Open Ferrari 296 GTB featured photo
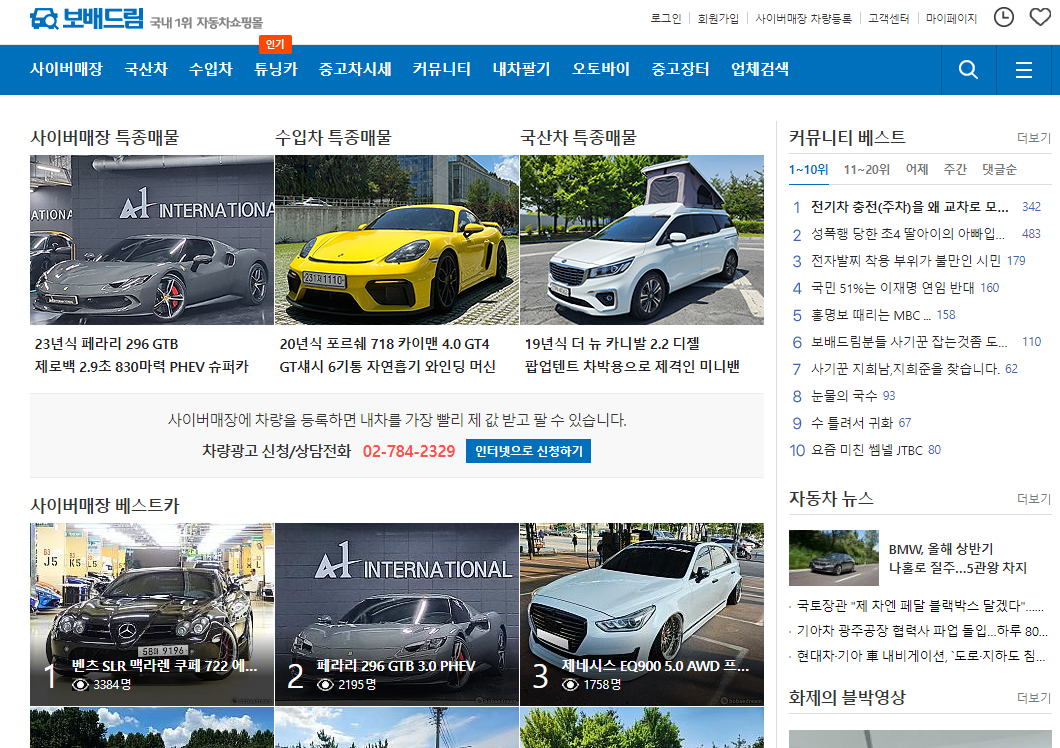Screen dimensions: 1060x748 coord(152,240)
